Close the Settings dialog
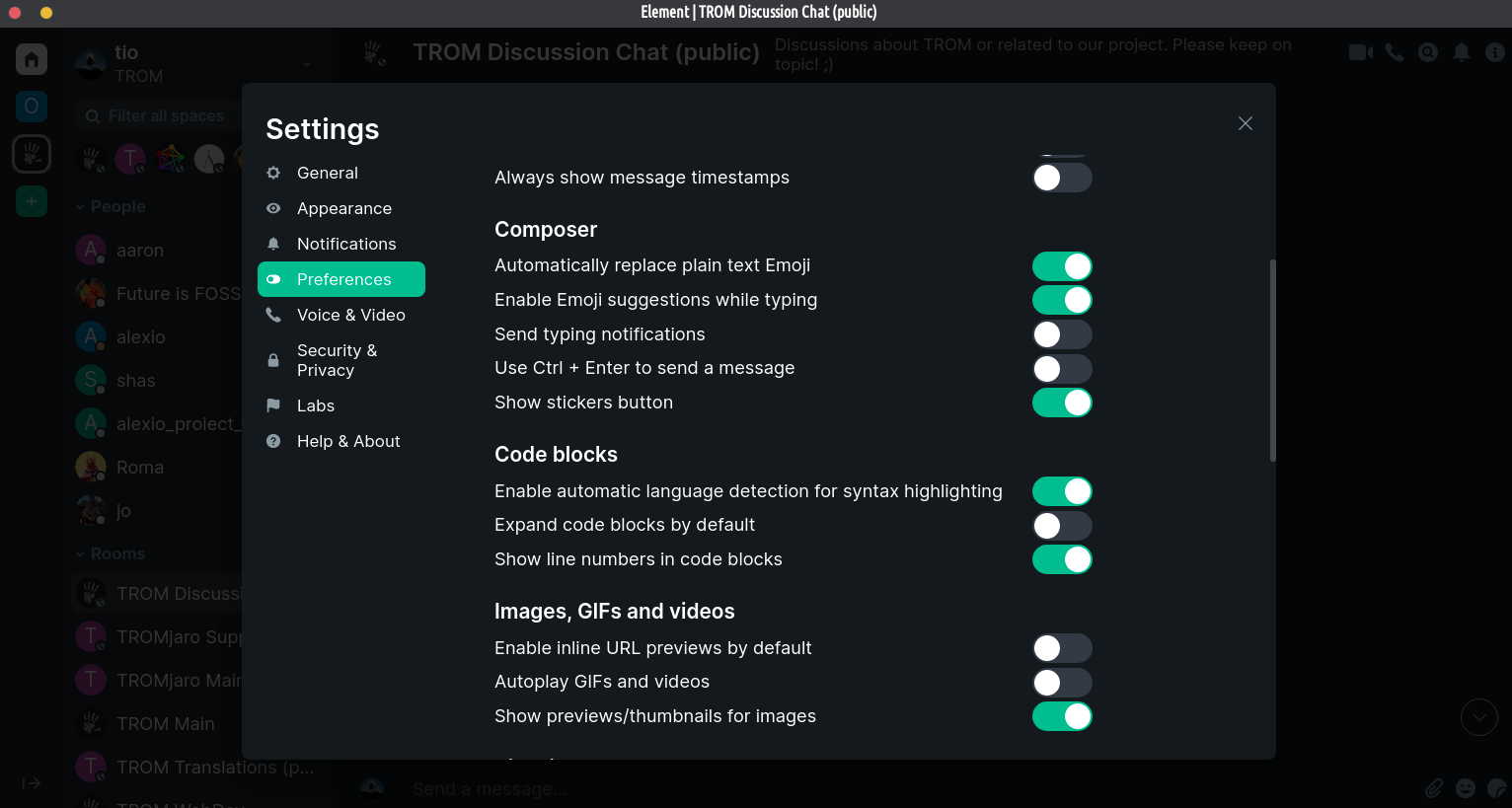Viewport: 1512px width, 808px height. click(1246, 123)
